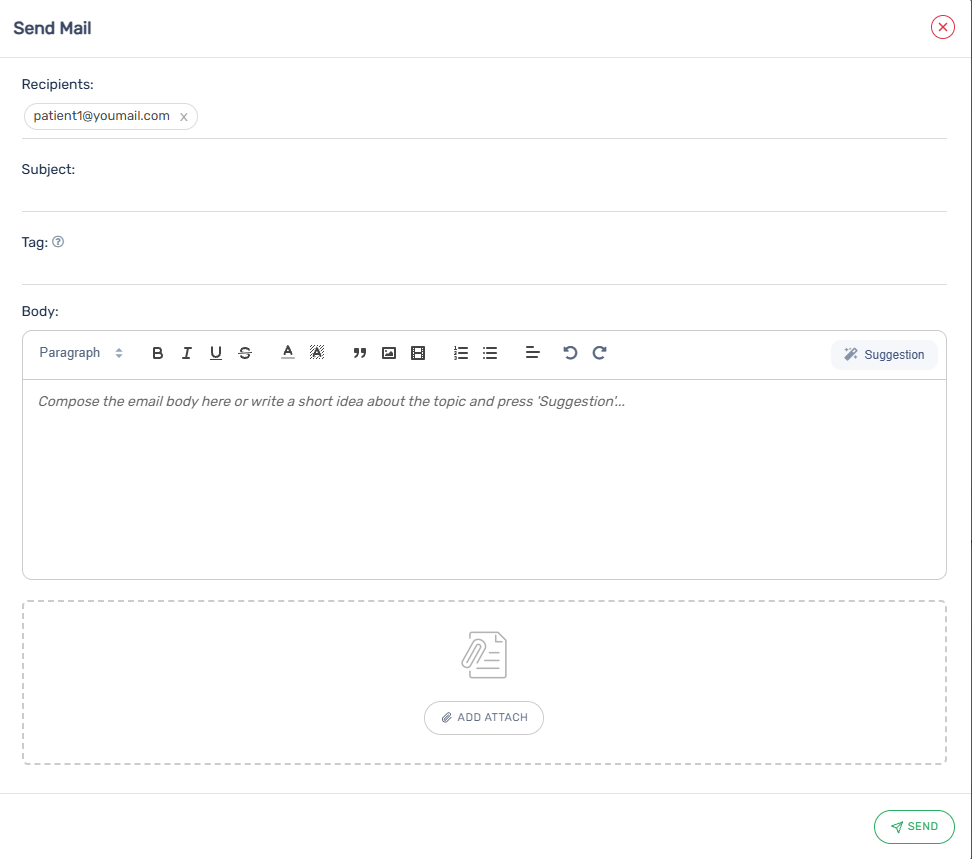Click the Recipients field area
972x859 pixels.
[x=484, y=117]
